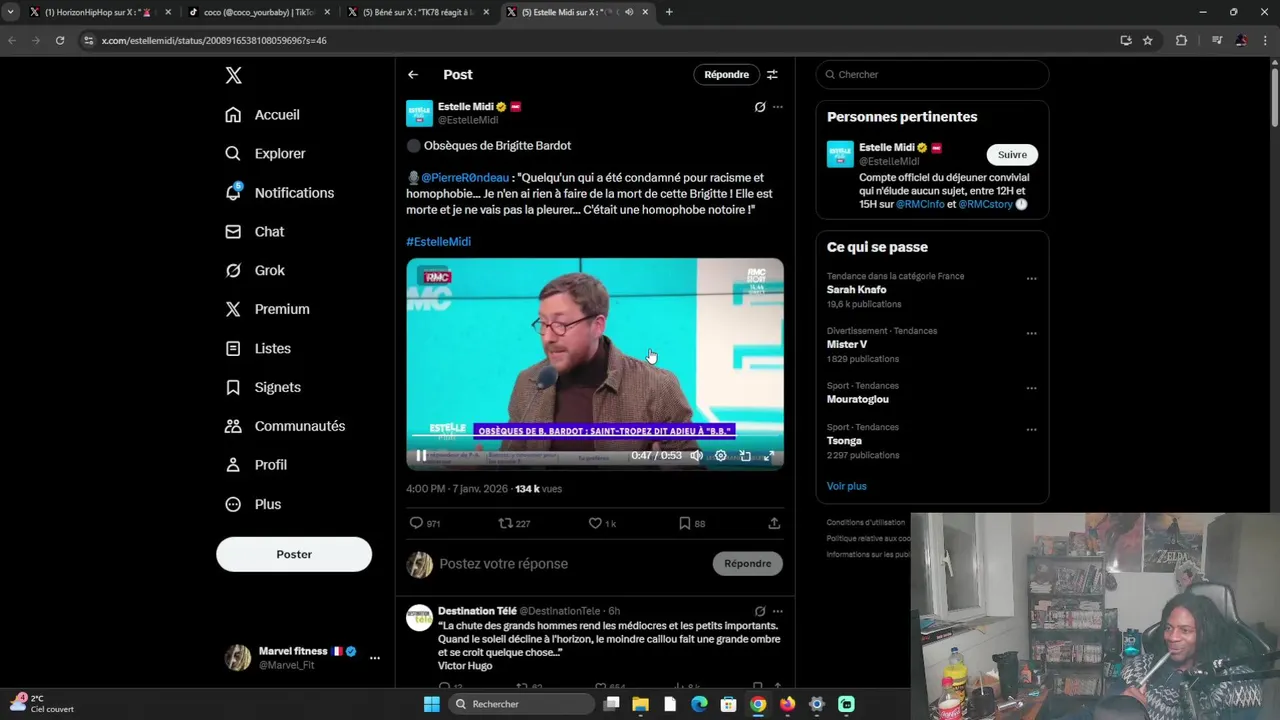
Task: Open Explorer search page
Action: pos(266,154)
